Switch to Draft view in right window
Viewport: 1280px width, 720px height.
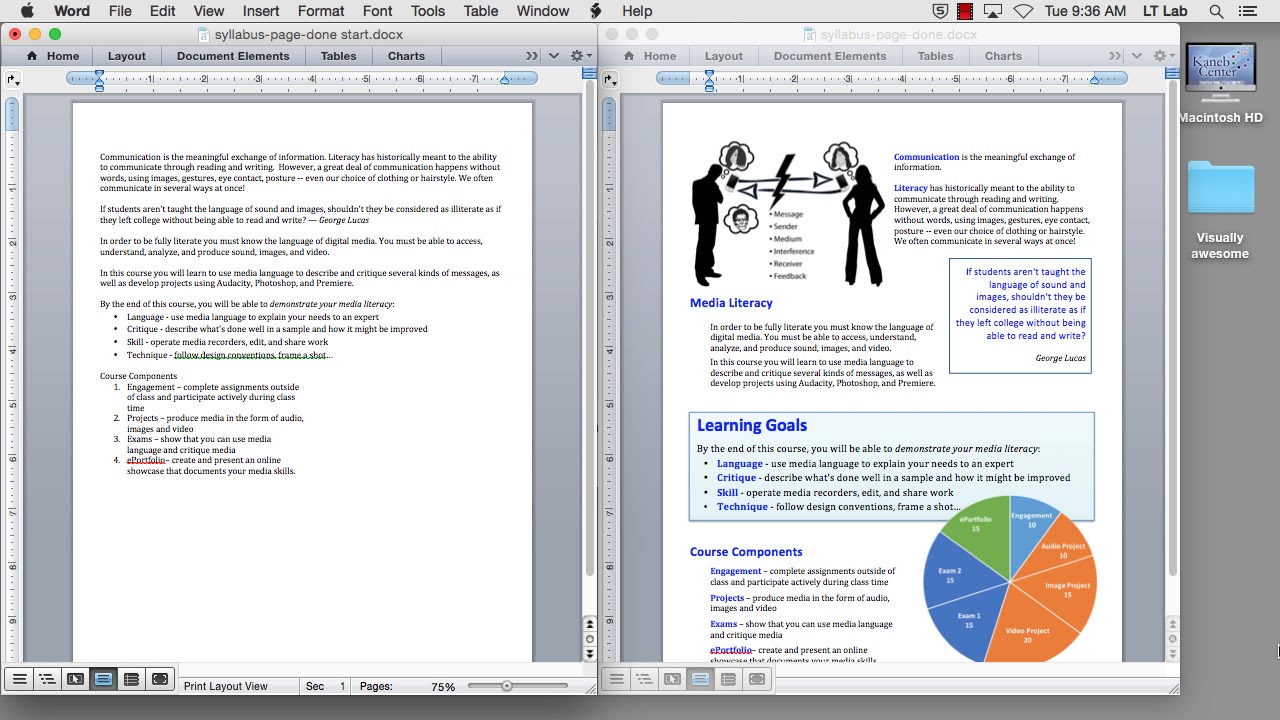(616, 679)
